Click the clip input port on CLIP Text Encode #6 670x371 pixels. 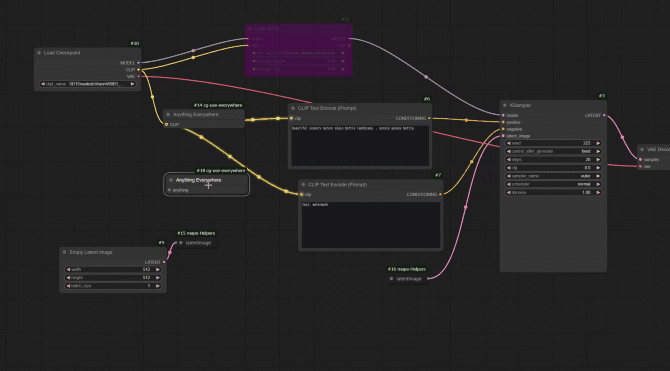click(x=291, y=118)
